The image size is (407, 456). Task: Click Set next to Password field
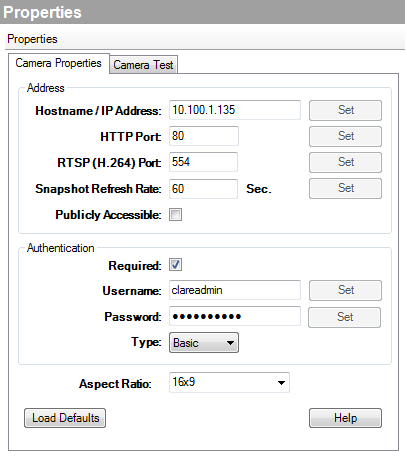coord(344,317)
